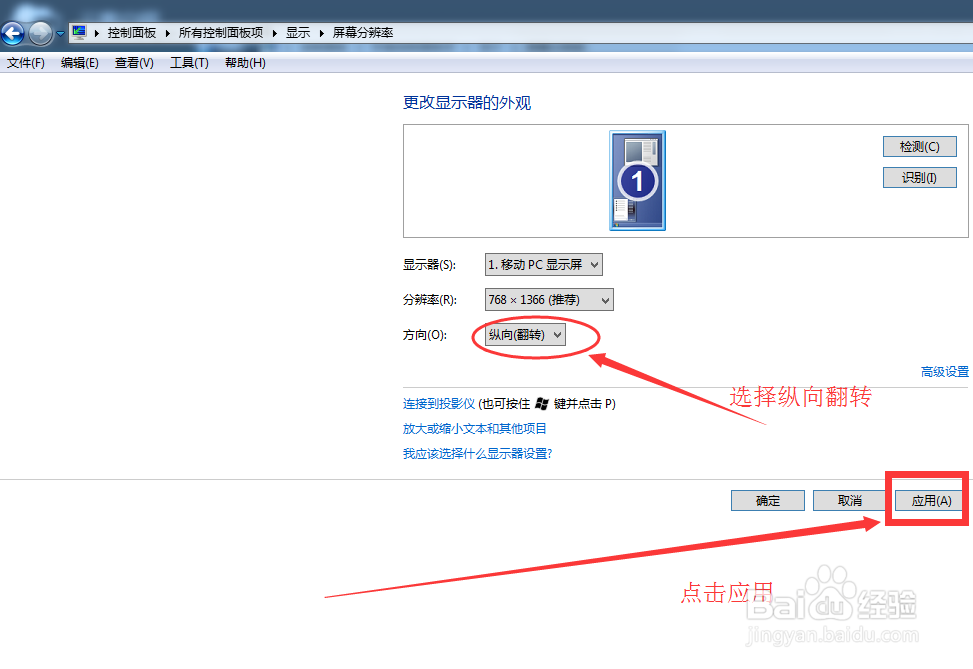Click the 确定 OK button
Image resolution: width=973 pixels, height=669 pixels.
(x=767, y=500)
